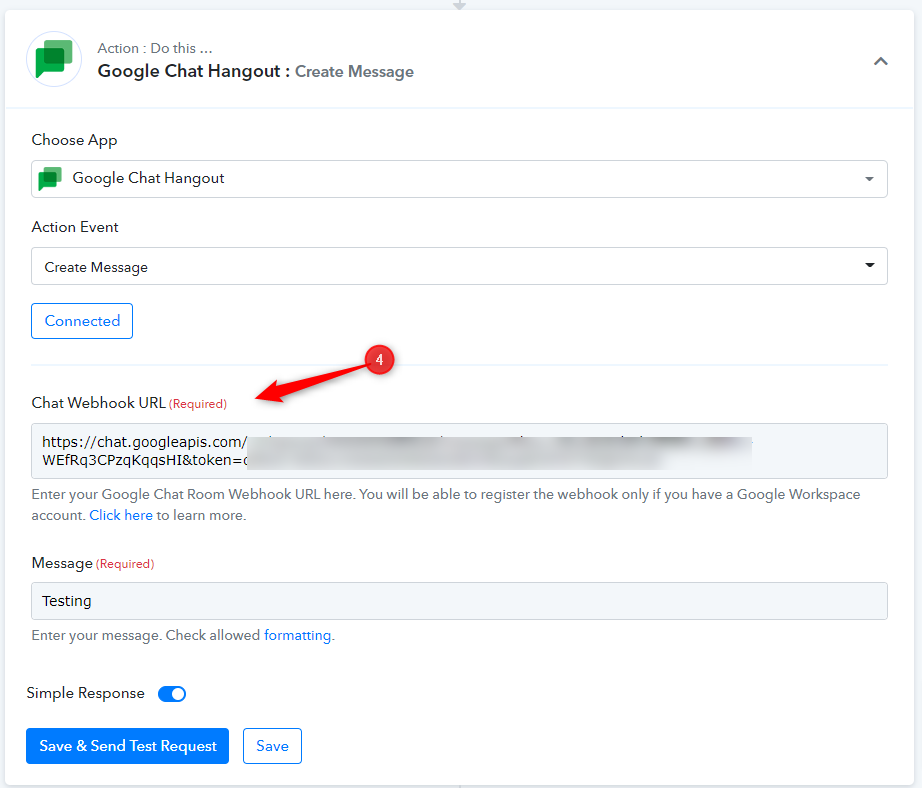Viewport: 922px width, 788px height.
Task: Click Save & Send Test Request
Action: tap(128, 746)
